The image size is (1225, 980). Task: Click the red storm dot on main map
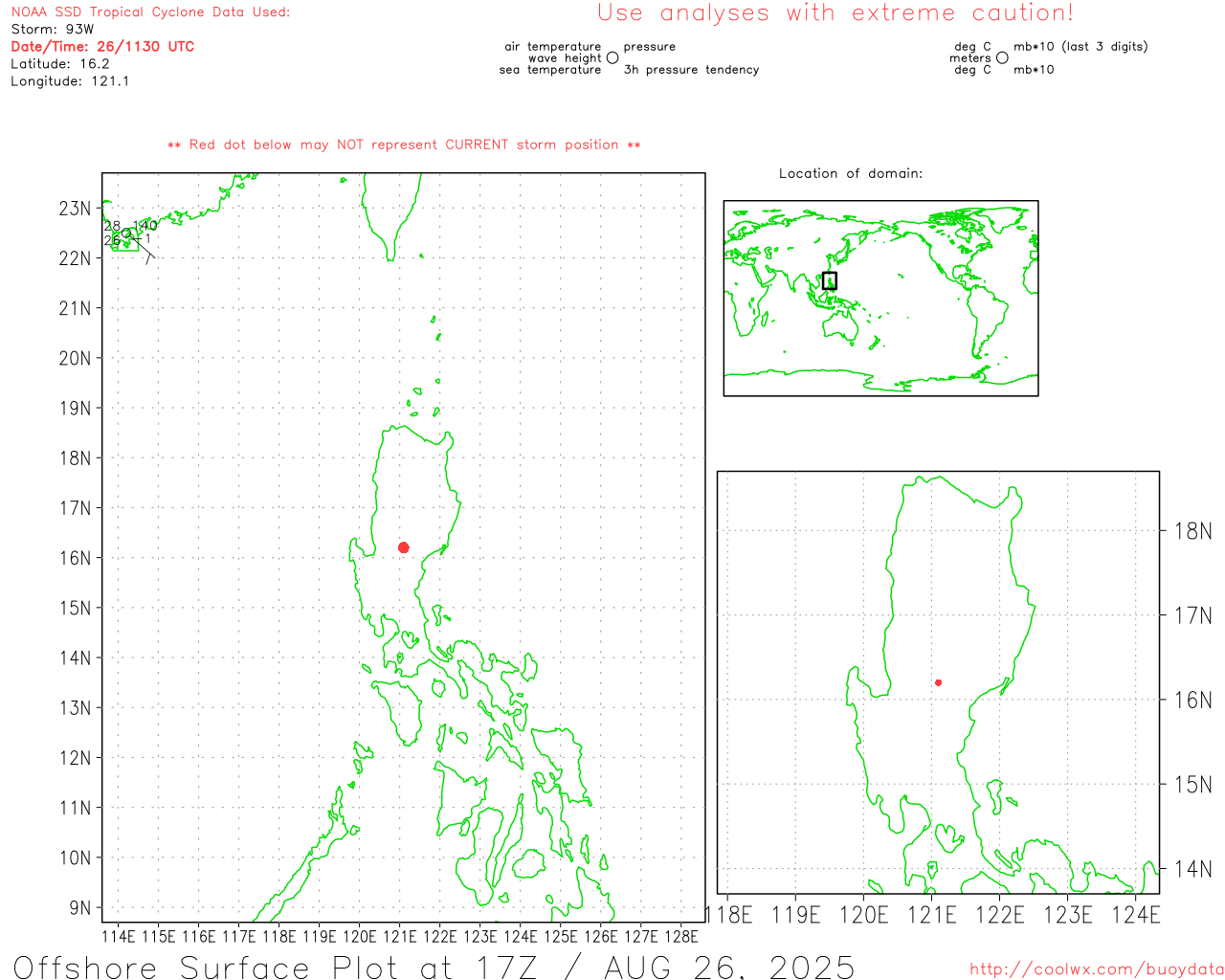pos(404,547)
